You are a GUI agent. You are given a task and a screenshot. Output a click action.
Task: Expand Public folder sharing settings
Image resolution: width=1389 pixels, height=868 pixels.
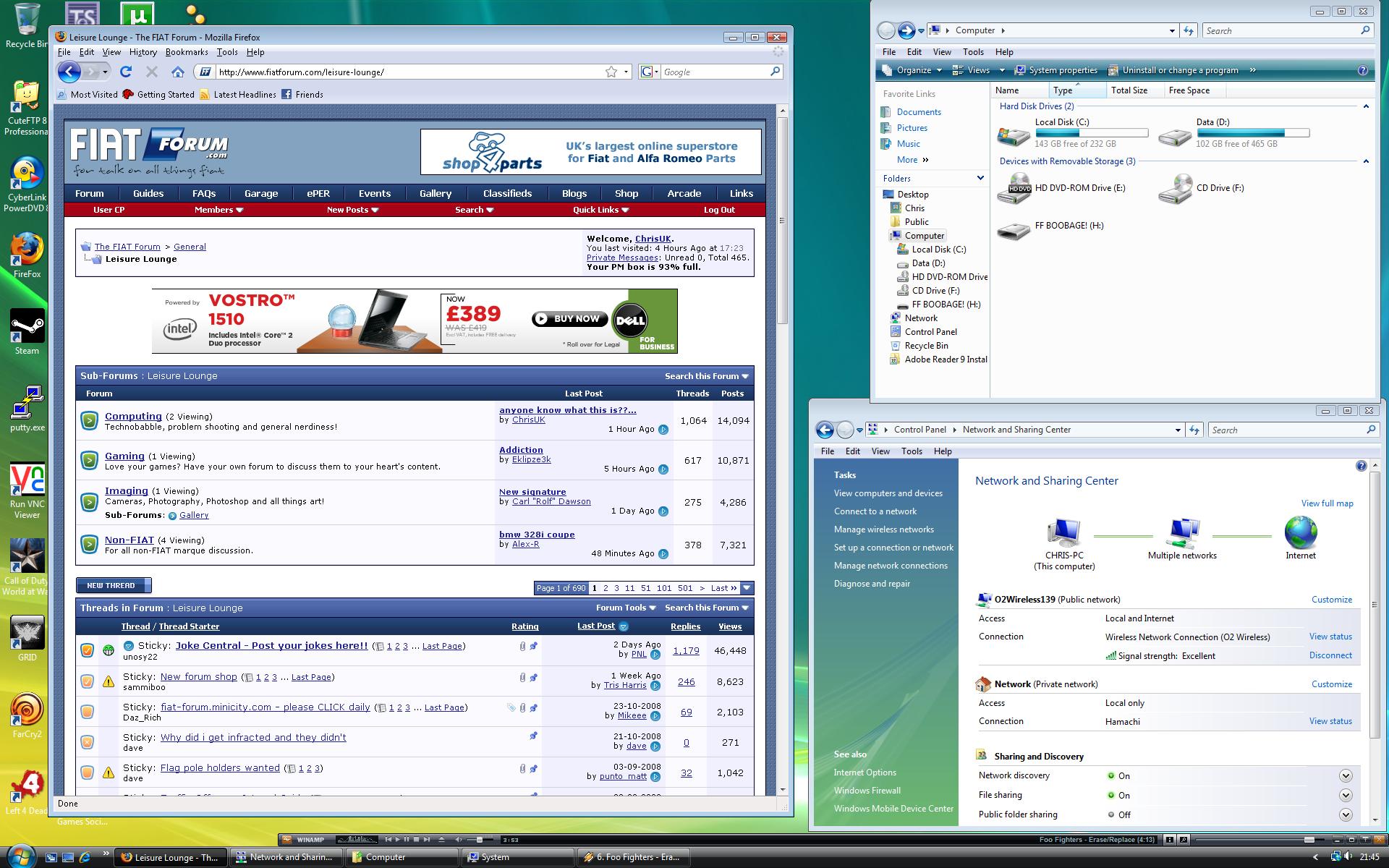(x=1346, y=814)
